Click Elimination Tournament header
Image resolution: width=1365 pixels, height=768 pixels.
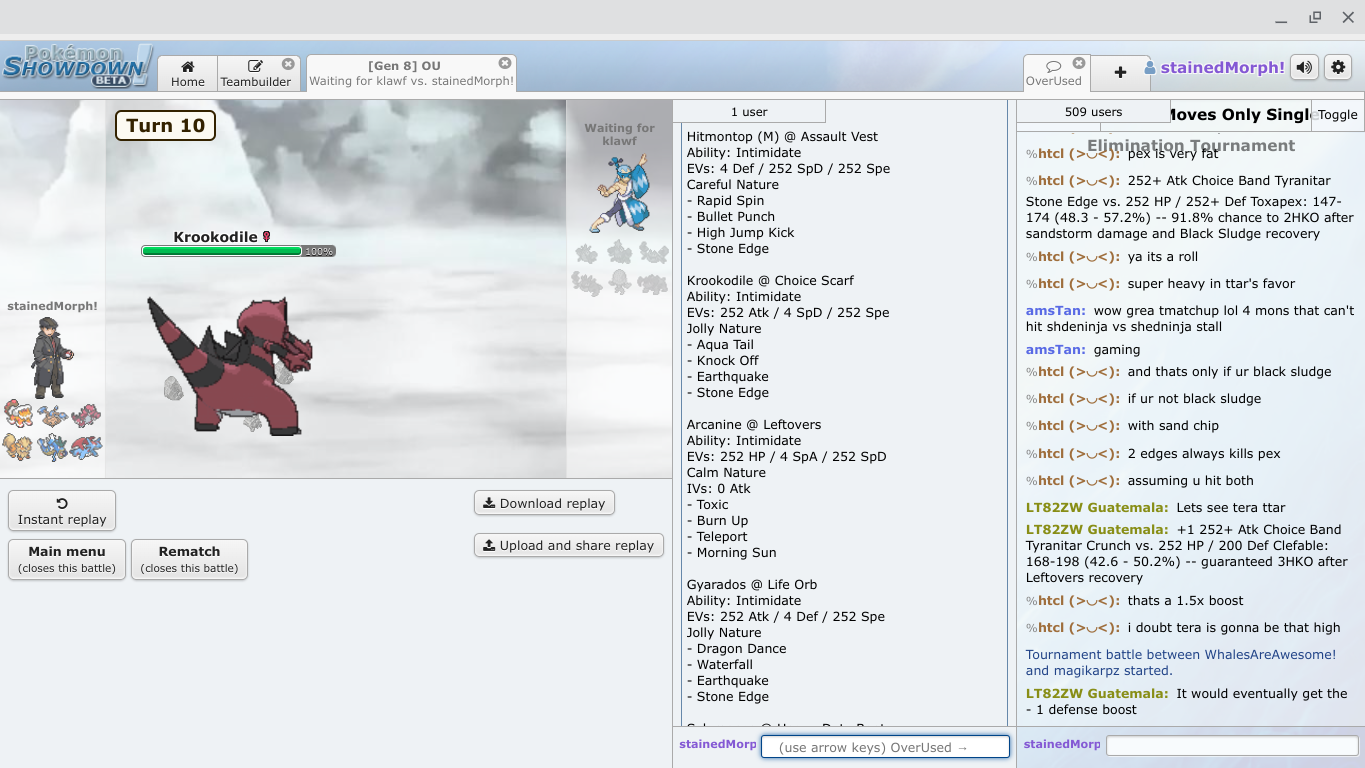[x=1191, y=145]
